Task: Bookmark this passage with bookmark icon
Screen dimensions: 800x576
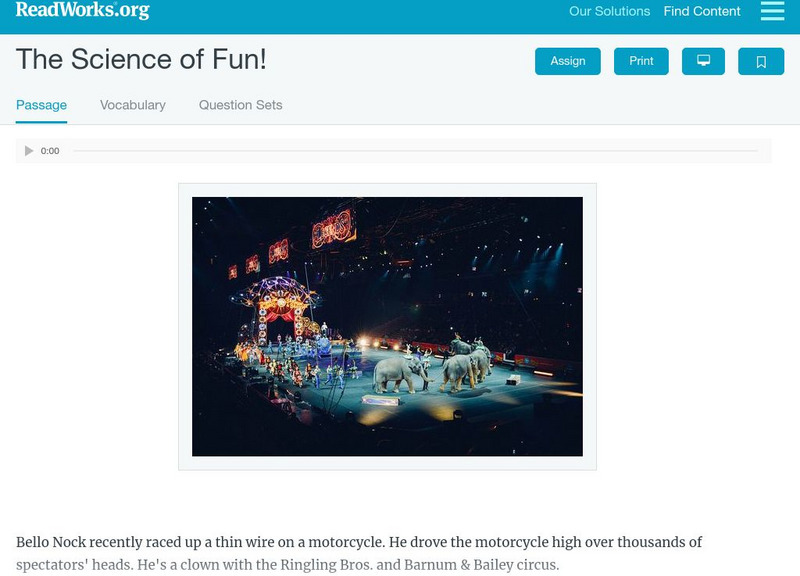Action: pos(761,61)
